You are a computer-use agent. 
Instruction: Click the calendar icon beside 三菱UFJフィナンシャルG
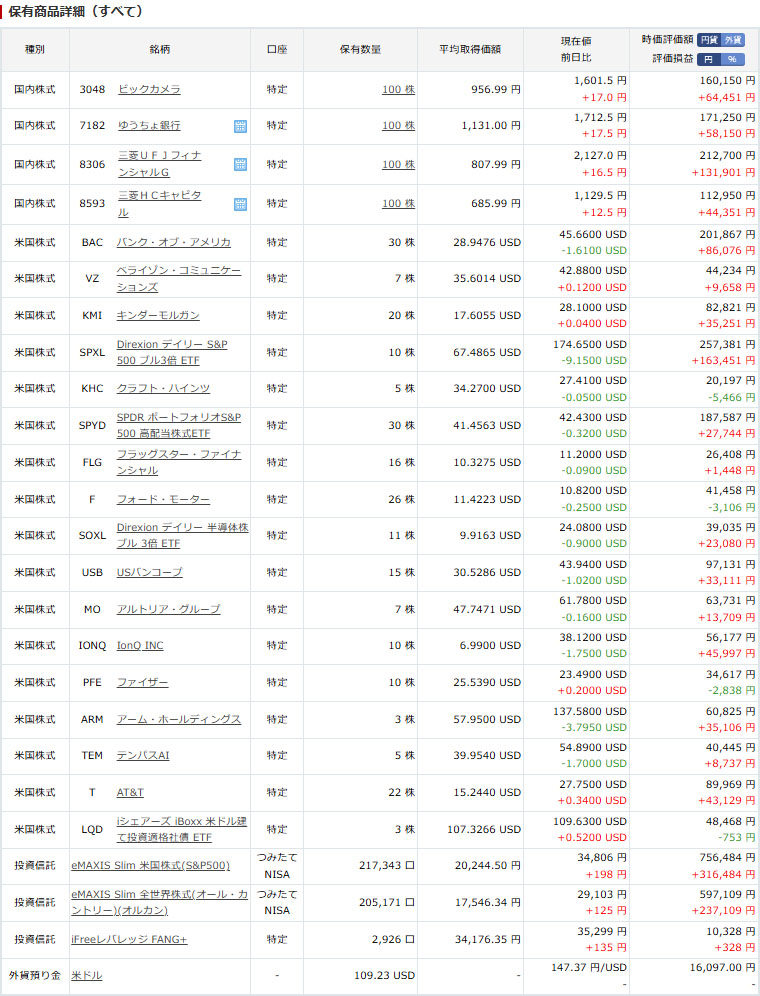point(240,164)
